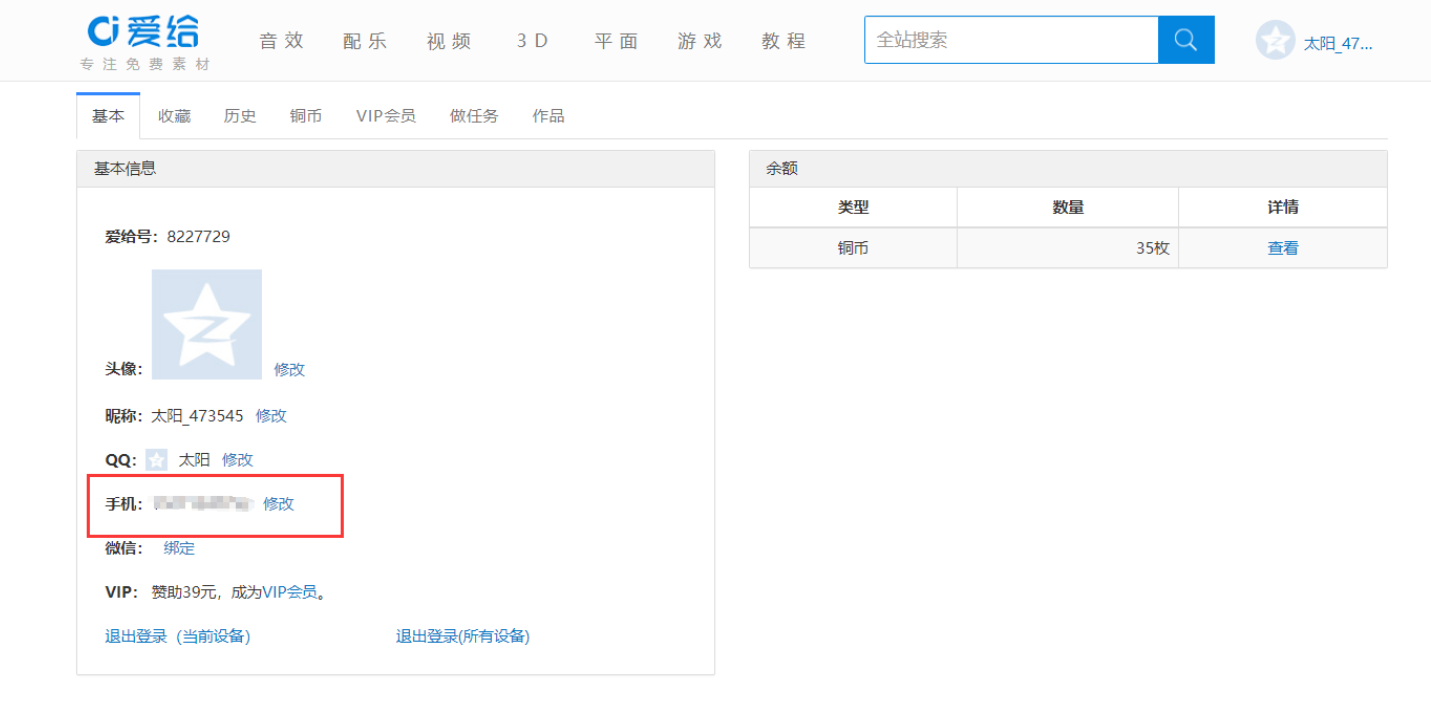The width and height of the screenshot is (1431, 719).
Task: Click 修改 next to the avatar
Action: (289, 369)
